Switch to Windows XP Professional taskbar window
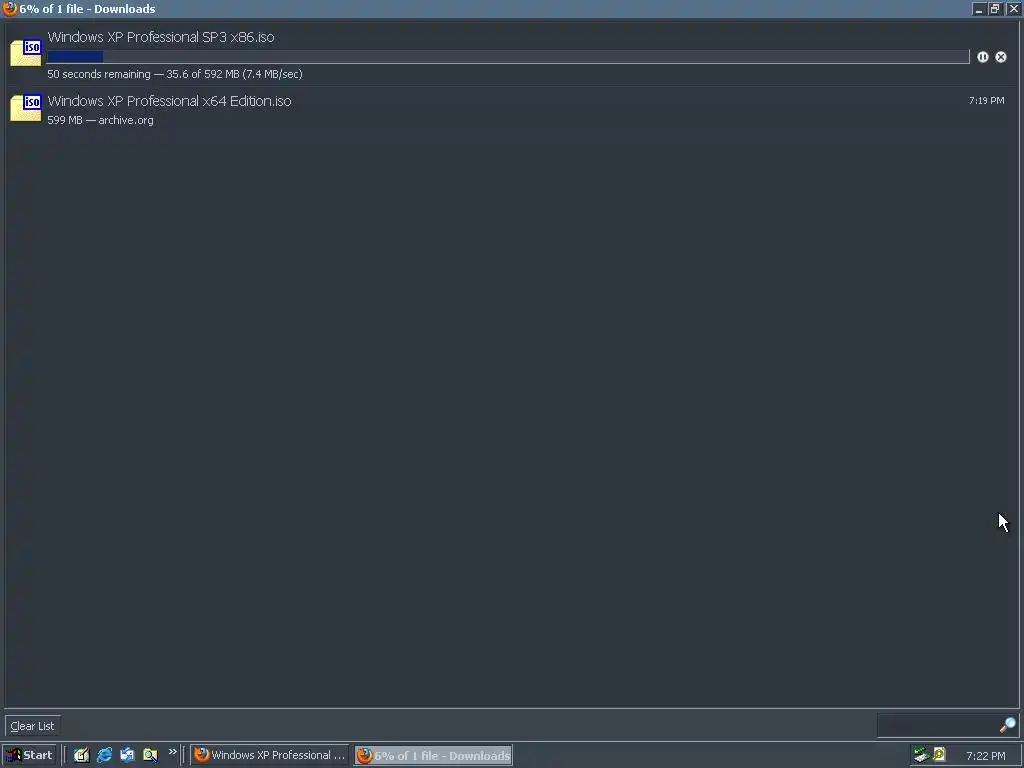 [270, 755]
